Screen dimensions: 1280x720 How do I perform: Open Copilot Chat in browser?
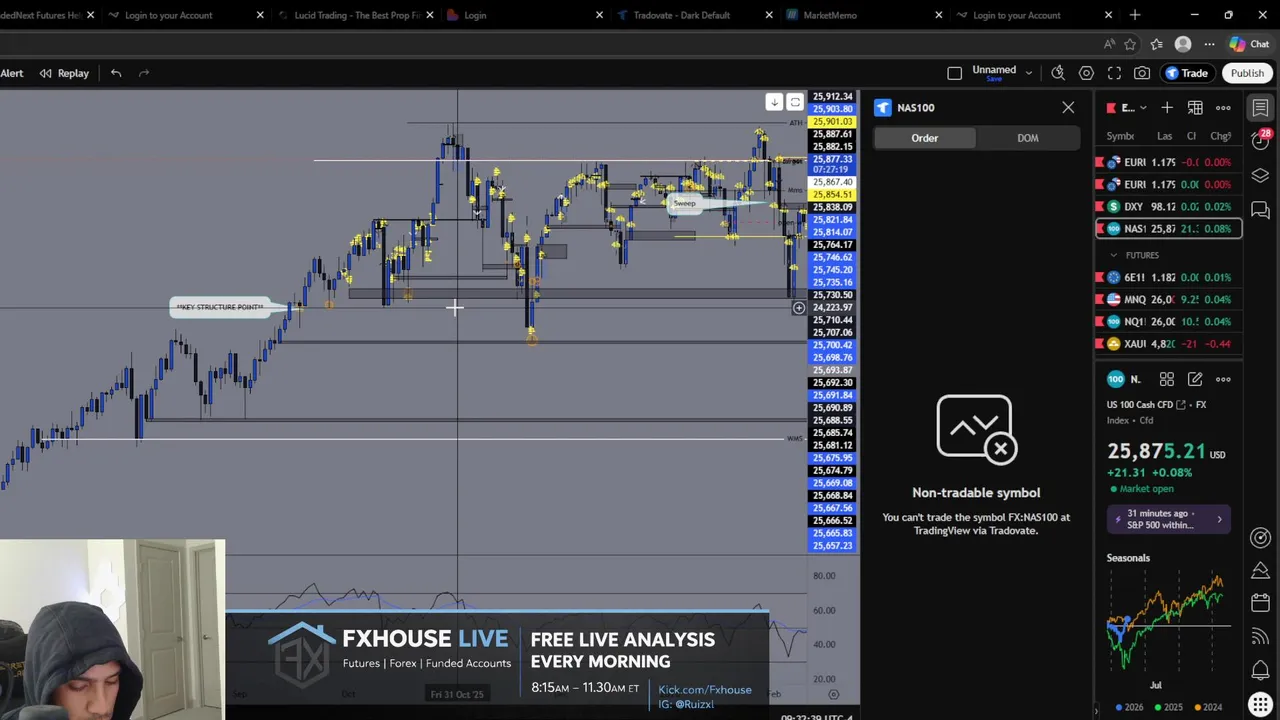pyautogui.click(x=1249, y=44)
